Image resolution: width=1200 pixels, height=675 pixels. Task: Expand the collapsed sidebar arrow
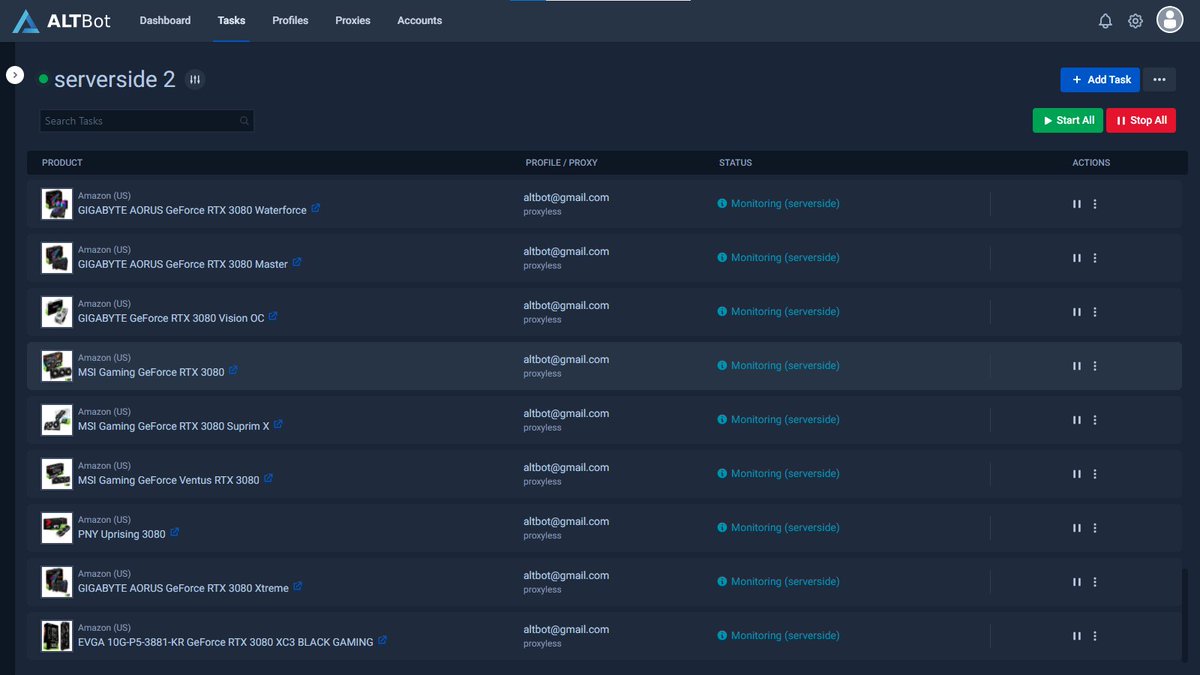click(15, 75)
